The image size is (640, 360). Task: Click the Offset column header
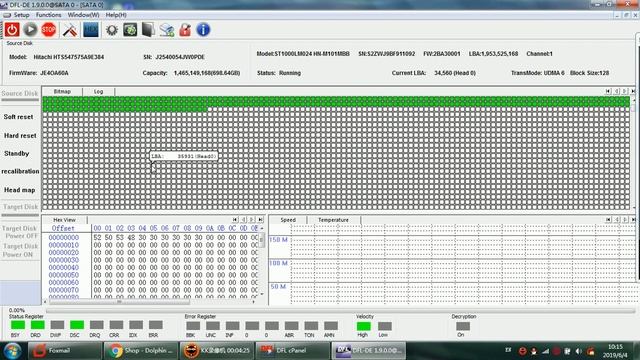coord(63,228)
